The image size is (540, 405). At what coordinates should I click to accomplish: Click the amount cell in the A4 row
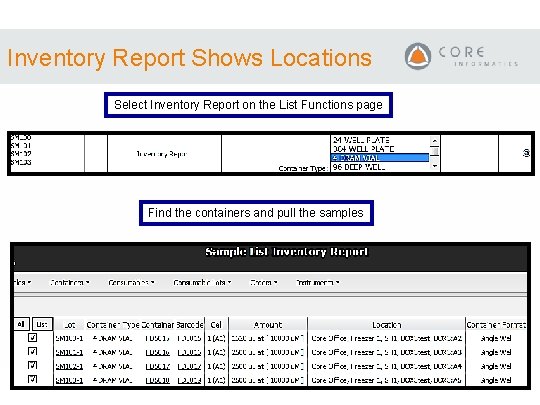[x=267, y=366]
